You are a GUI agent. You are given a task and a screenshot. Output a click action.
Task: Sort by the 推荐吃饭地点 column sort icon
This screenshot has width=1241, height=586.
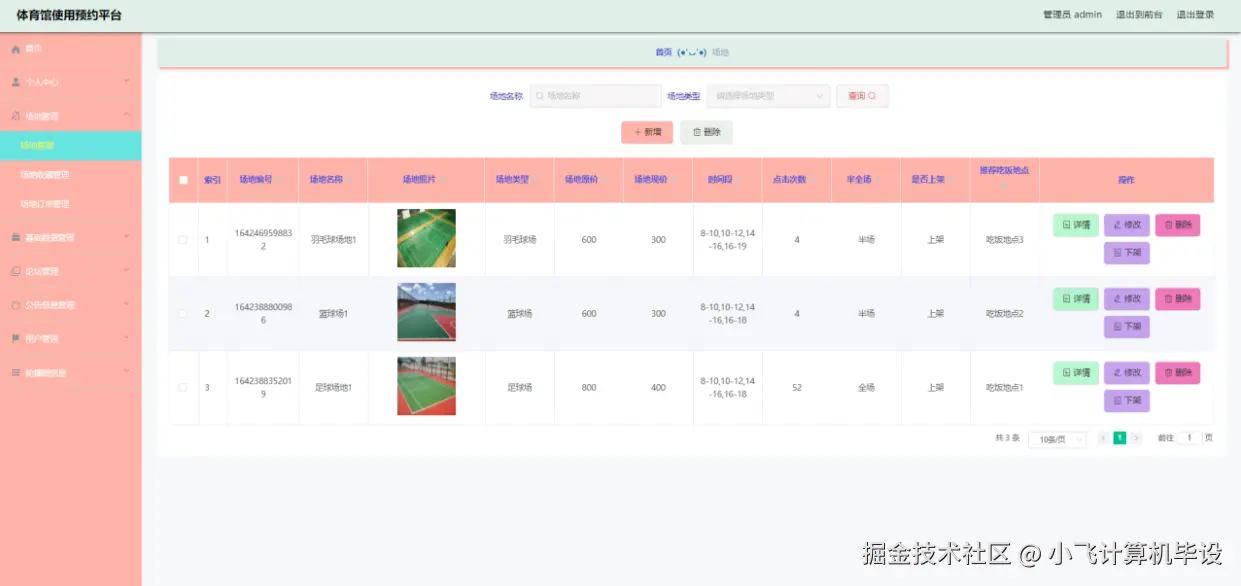[1004, 187]
